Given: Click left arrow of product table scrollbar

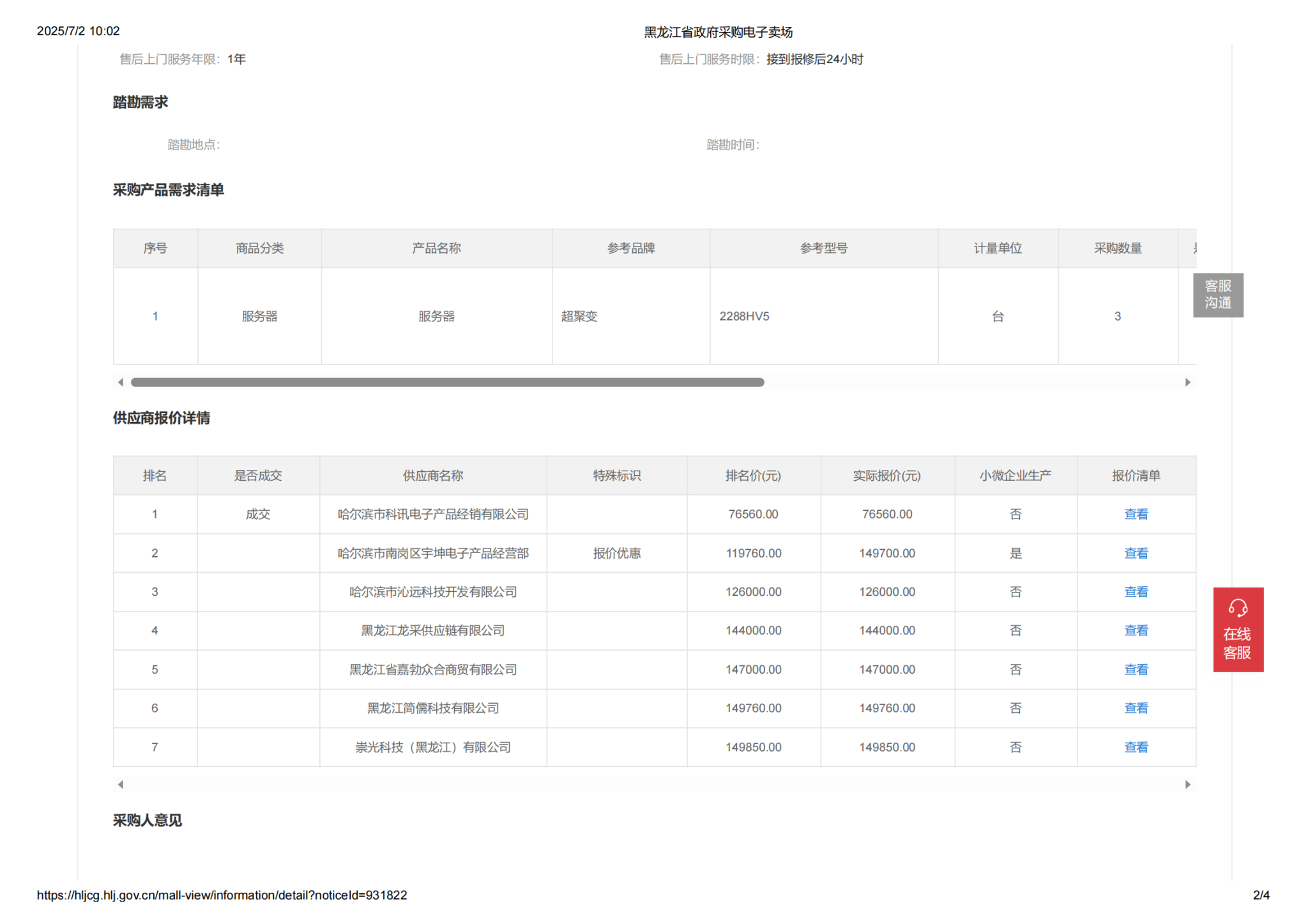Looking at the screenshot, I should tap(121, 382).
